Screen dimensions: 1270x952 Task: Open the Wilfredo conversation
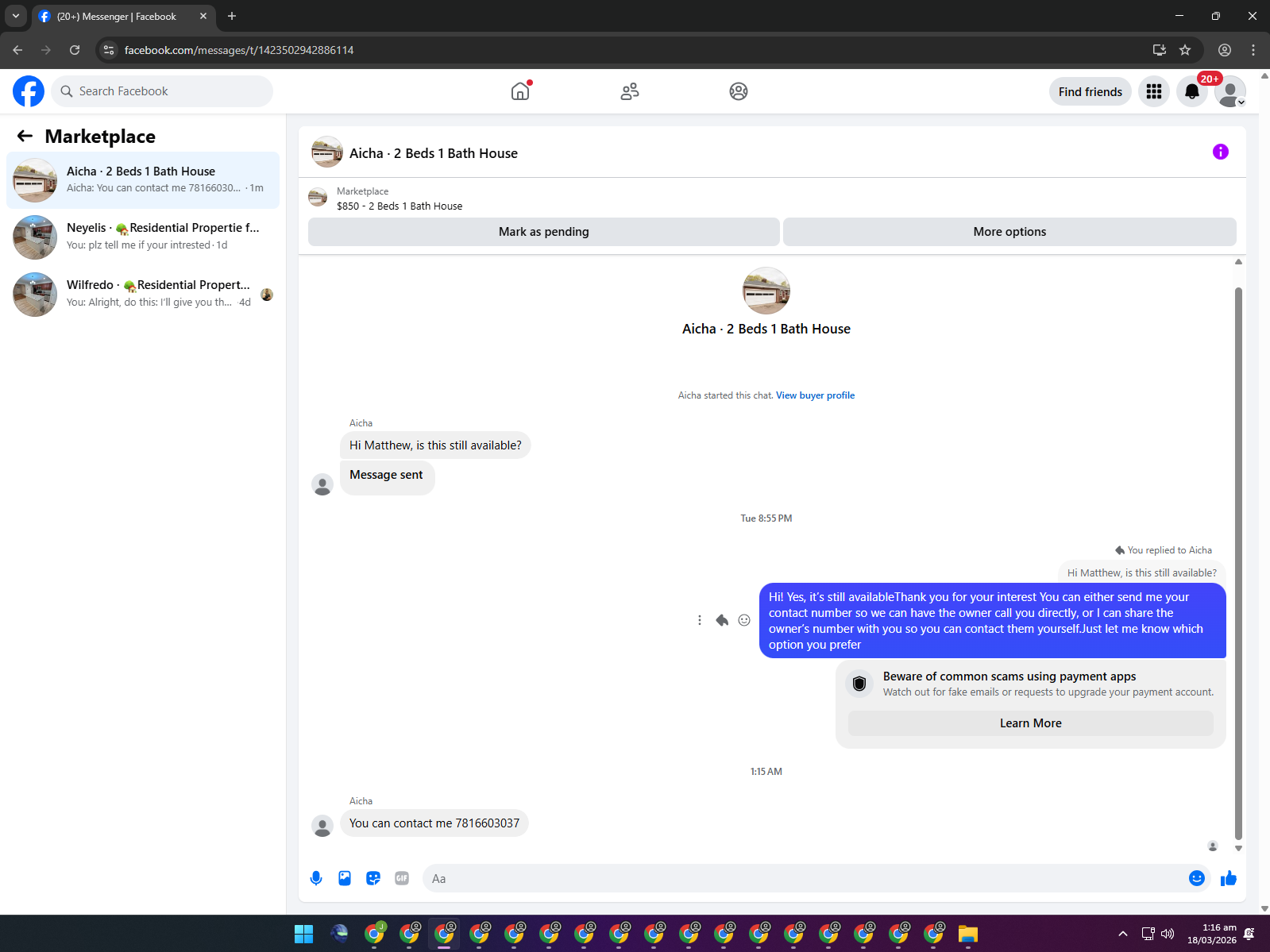143,295
